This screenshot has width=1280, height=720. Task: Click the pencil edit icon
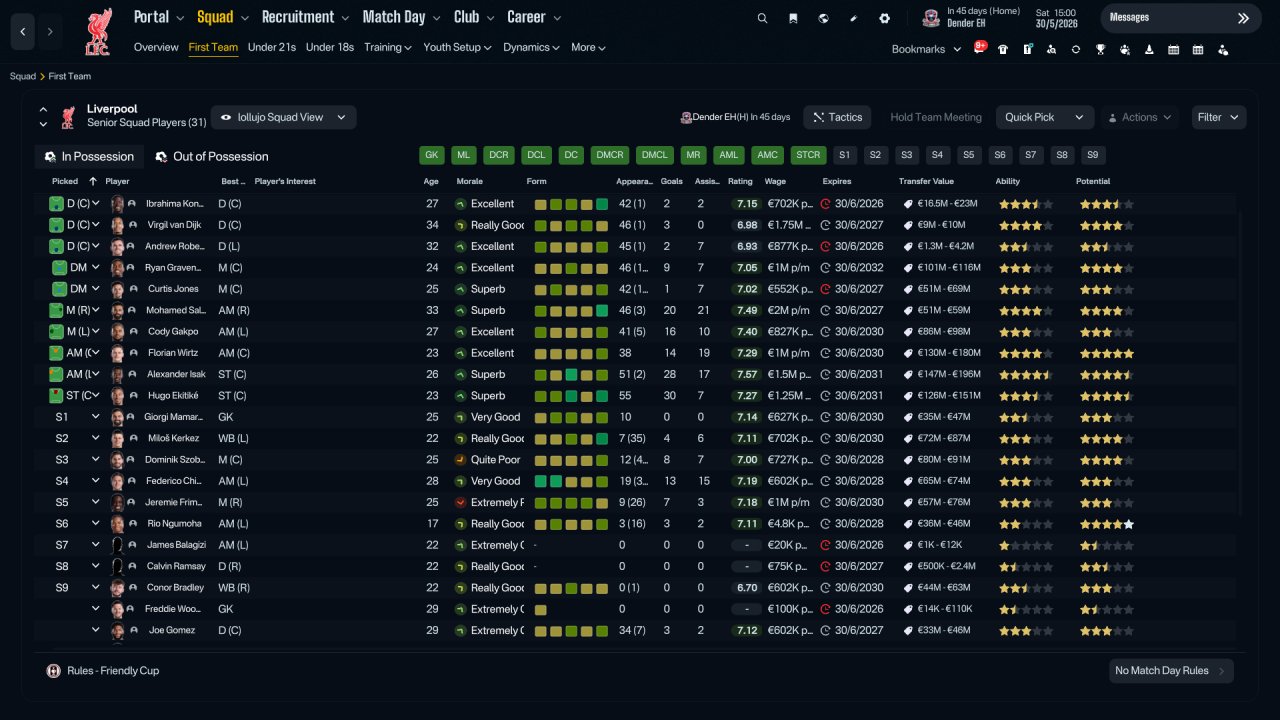854,18
